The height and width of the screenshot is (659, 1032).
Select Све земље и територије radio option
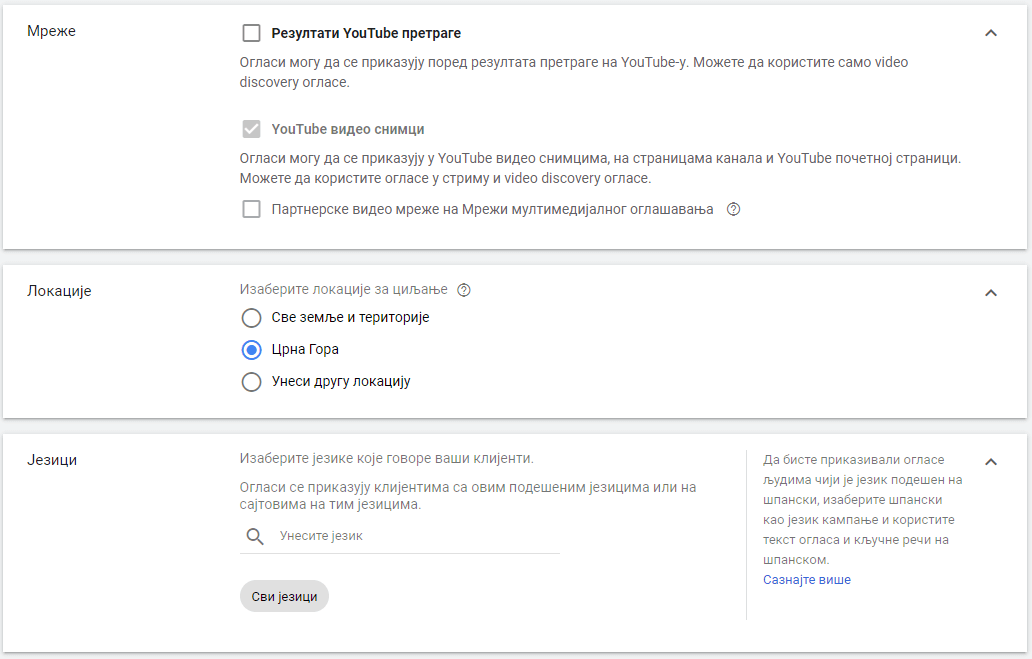[251, 318]
